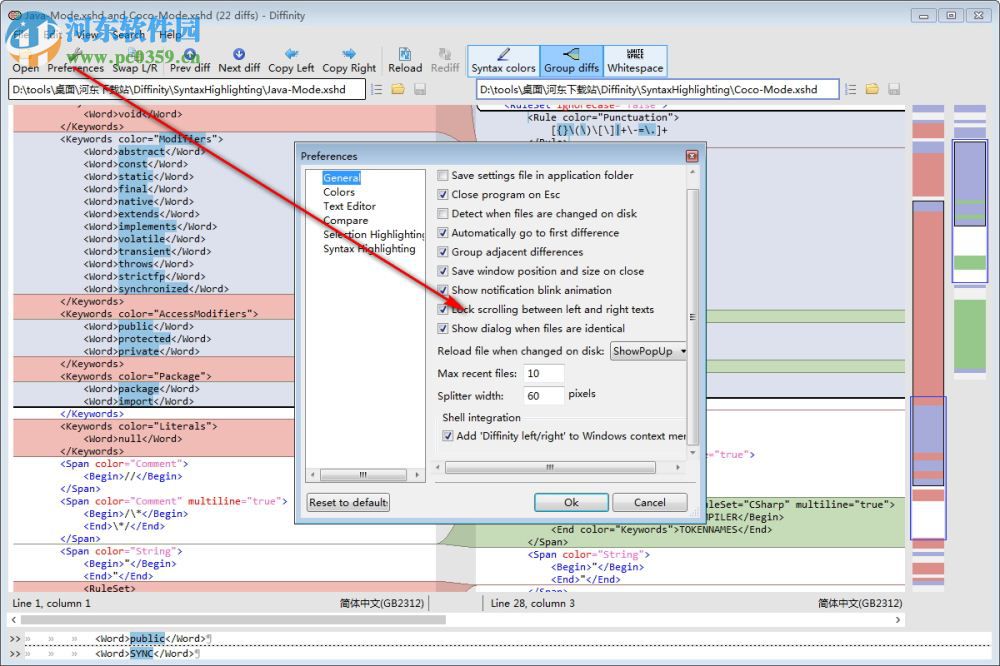Select Syntax Highlighting preferences category
The image size is (1000, 666).
(369, 249)
